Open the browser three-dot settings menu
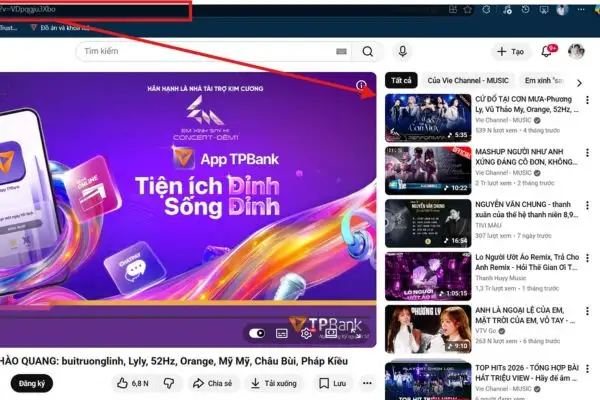Viewport: 600px width, 400px height. tap(581, 10)
